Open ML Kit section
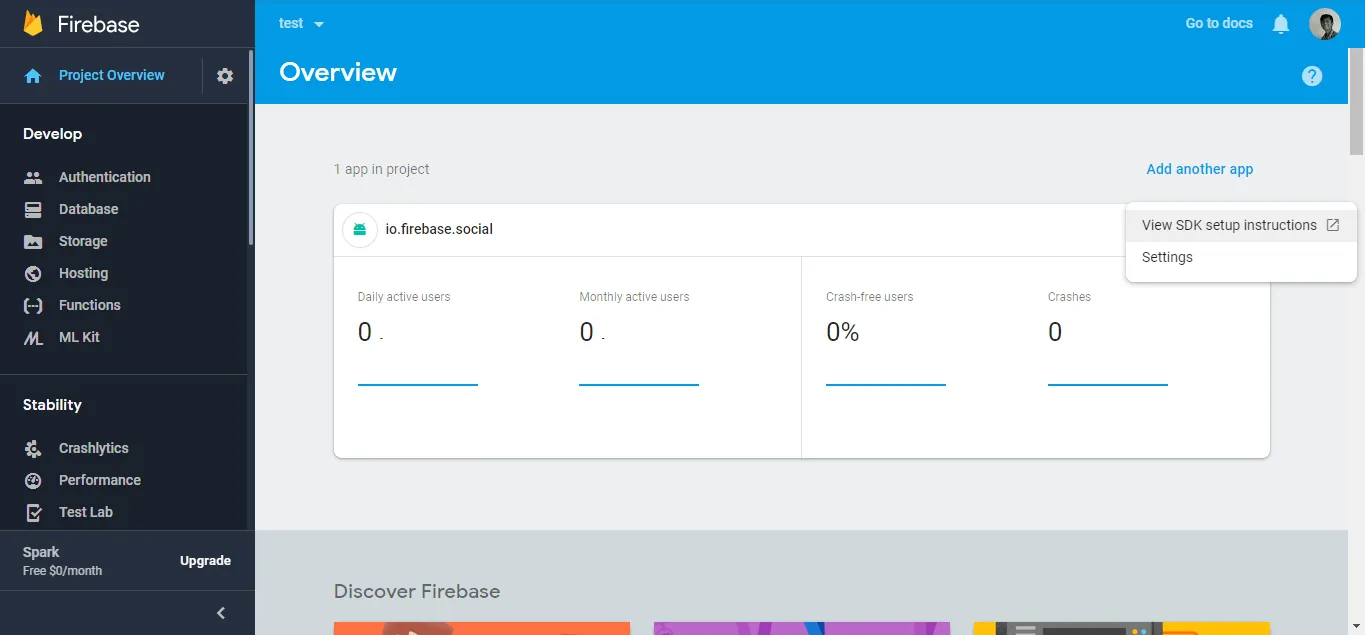This screenshot has width=1365, height=635. (x=79, y=337)
